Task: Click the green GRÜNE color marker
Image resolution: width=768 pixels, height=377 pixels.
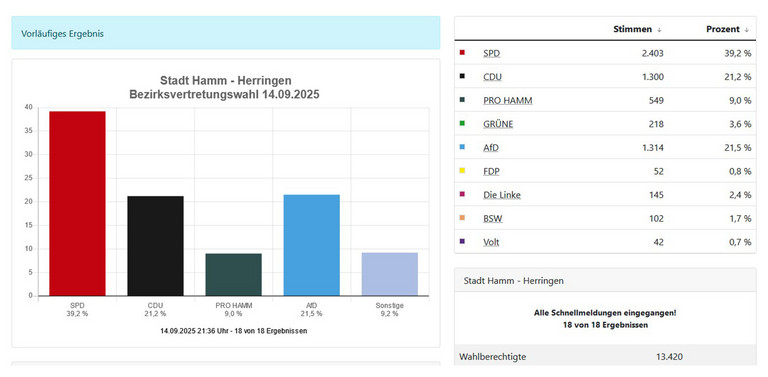Action: [462, 123]
